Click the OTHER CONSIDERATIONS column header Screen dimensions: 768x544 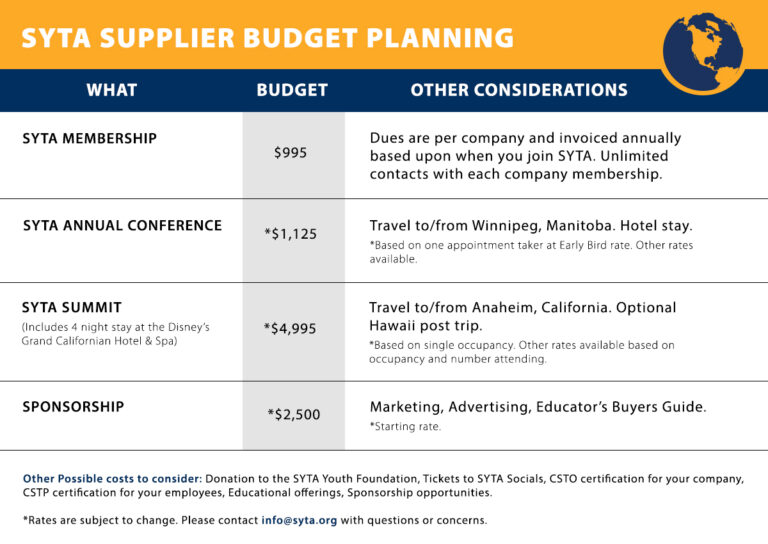[x=519, y=90]
